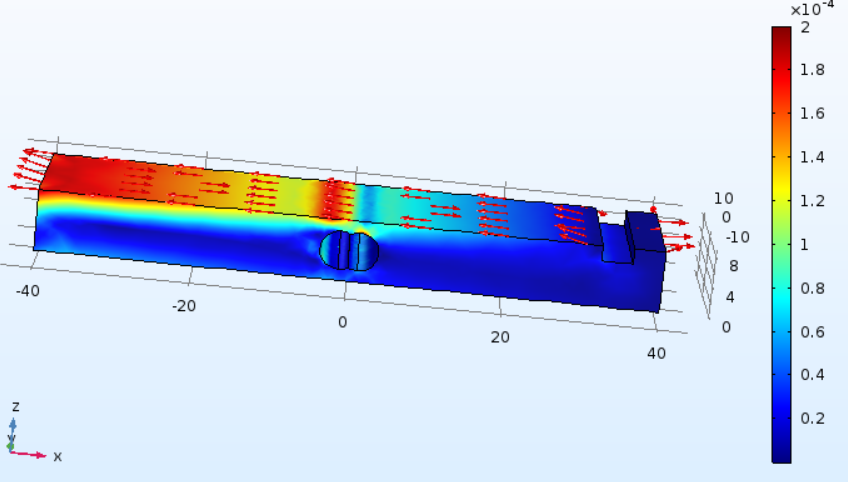Click the dark red surface at beam's top left
This screenshot has height=482, width=848.
(80, 173)
